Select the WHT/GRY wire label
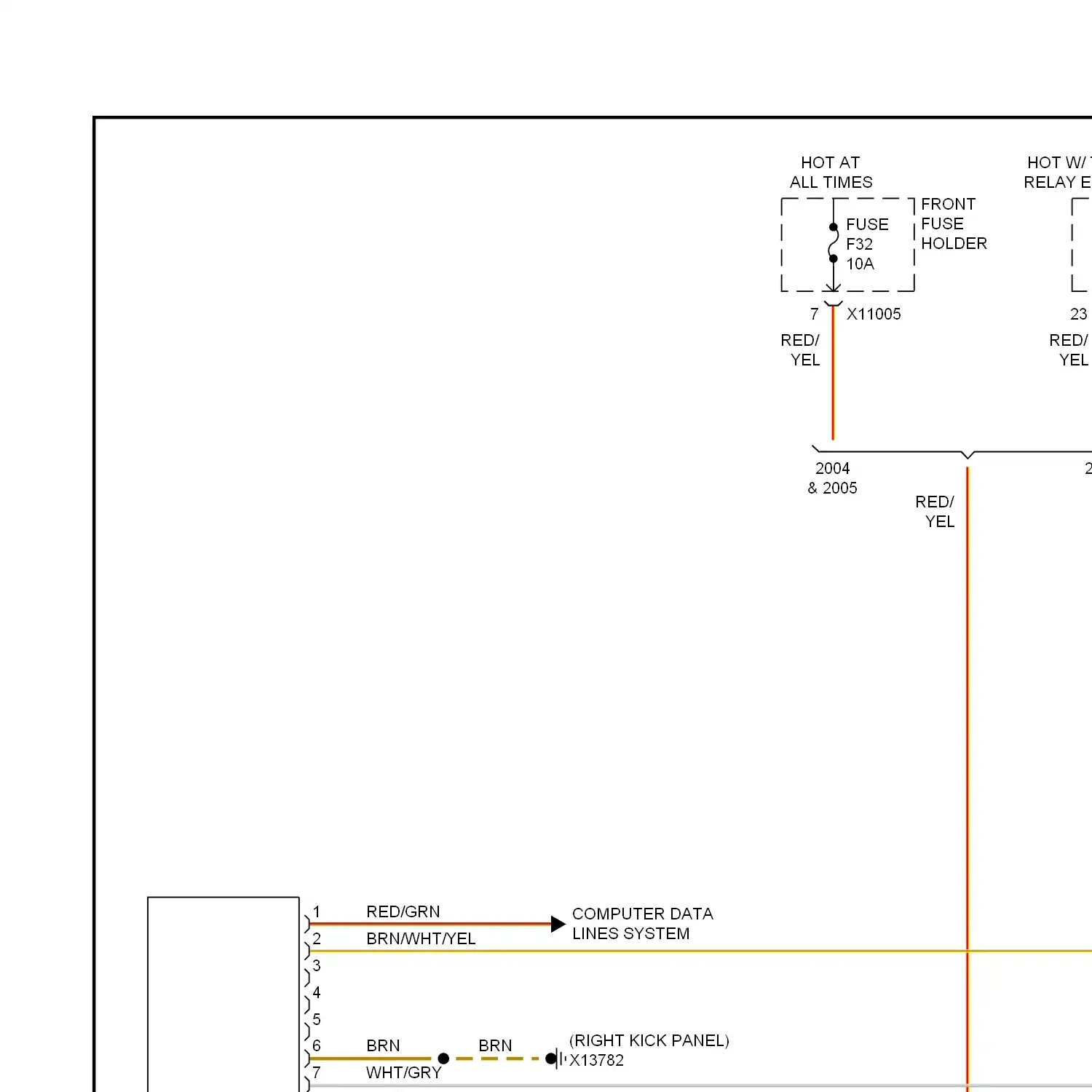The height and width of the screenshot is (1092, 1092). 404,1072
